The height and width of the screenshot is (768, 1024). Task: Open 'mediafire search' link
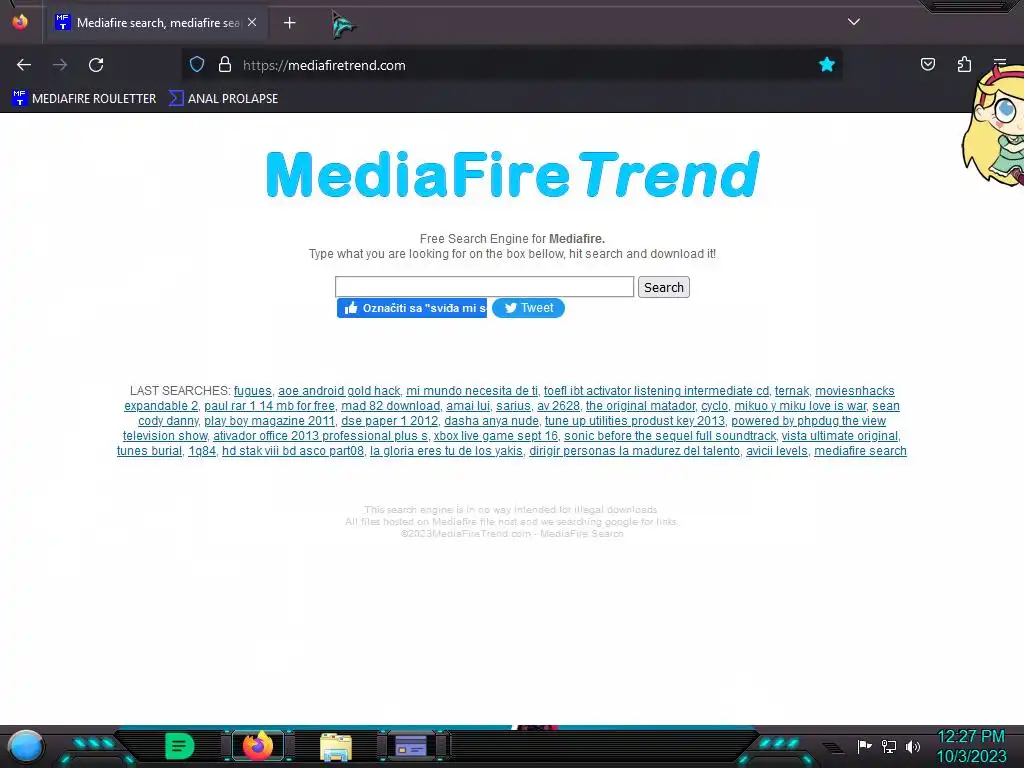point(860,451)
